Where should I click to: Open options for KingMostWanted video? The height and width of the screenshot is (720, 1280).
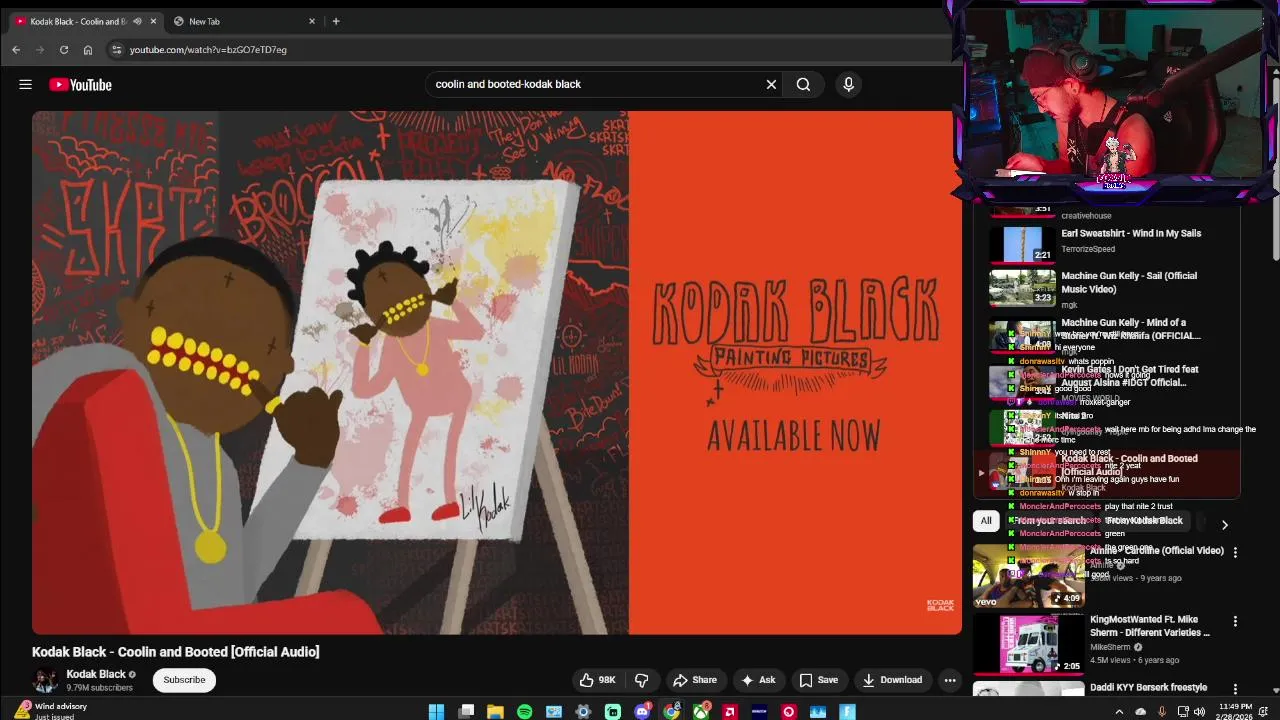(x=1235, y=621)
